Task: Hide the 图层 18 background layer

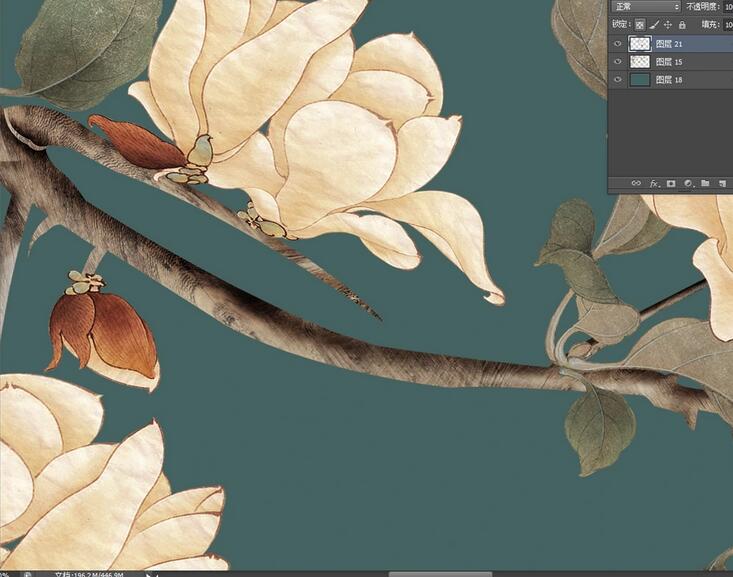Action: click(617, 80)
